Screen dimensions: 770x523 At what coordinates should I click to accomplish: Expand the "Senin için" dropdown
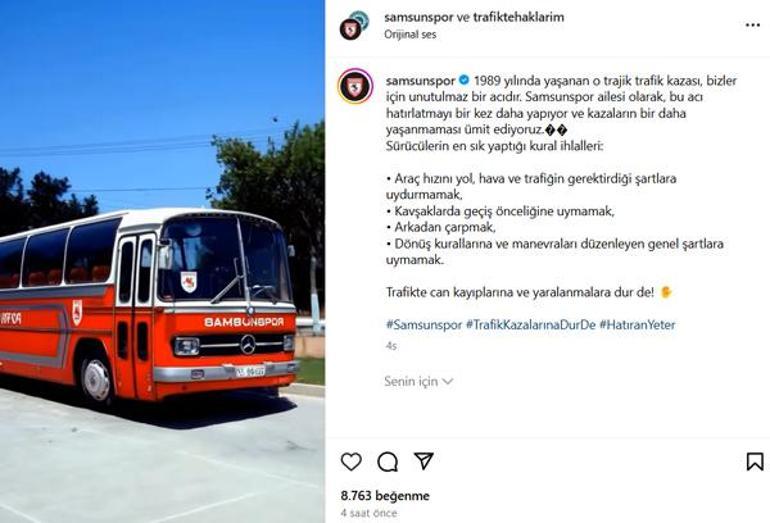click(x=418, y=381)
